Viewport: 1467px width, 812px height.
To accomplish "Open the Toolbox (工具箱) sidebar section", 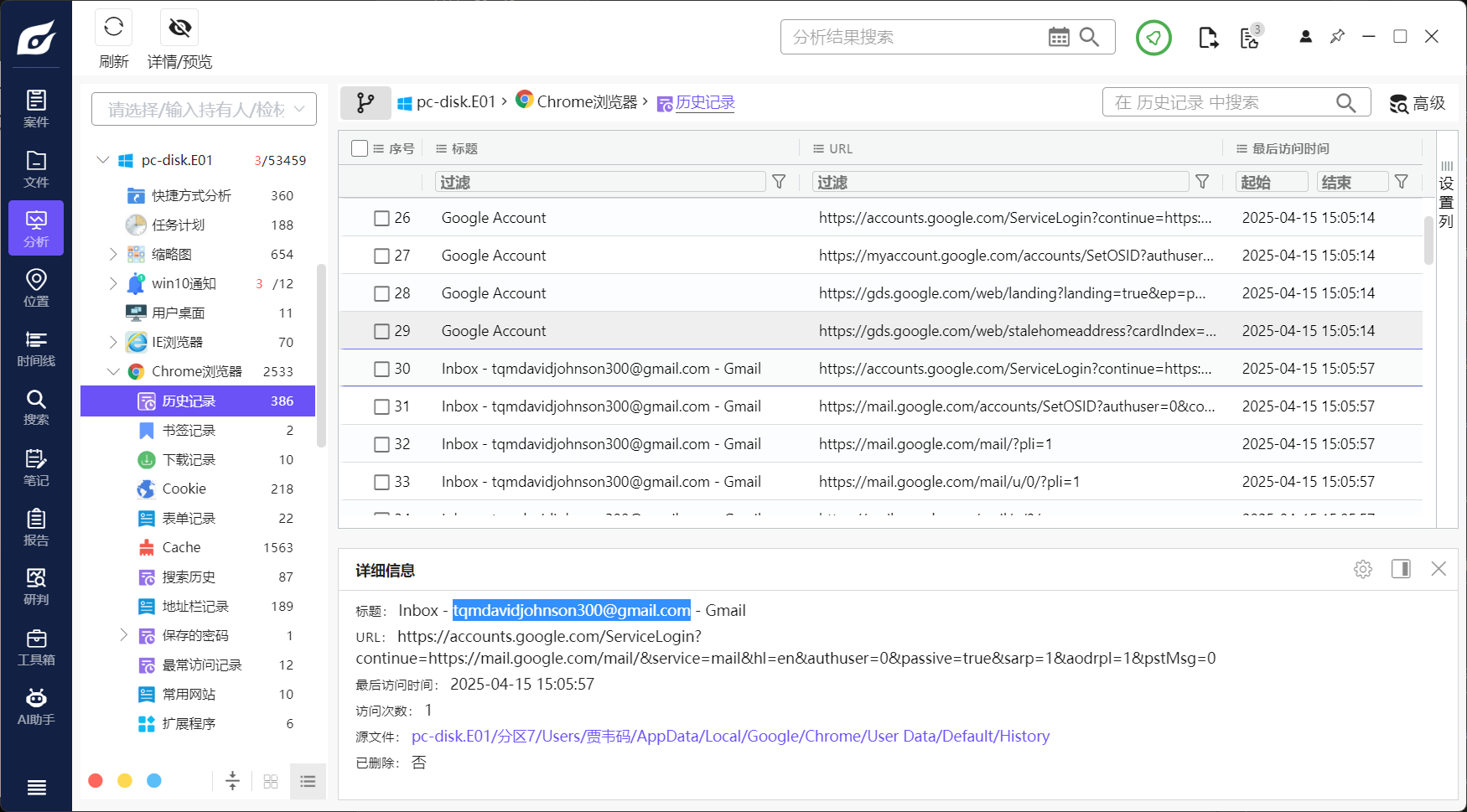I will (36, 647).
